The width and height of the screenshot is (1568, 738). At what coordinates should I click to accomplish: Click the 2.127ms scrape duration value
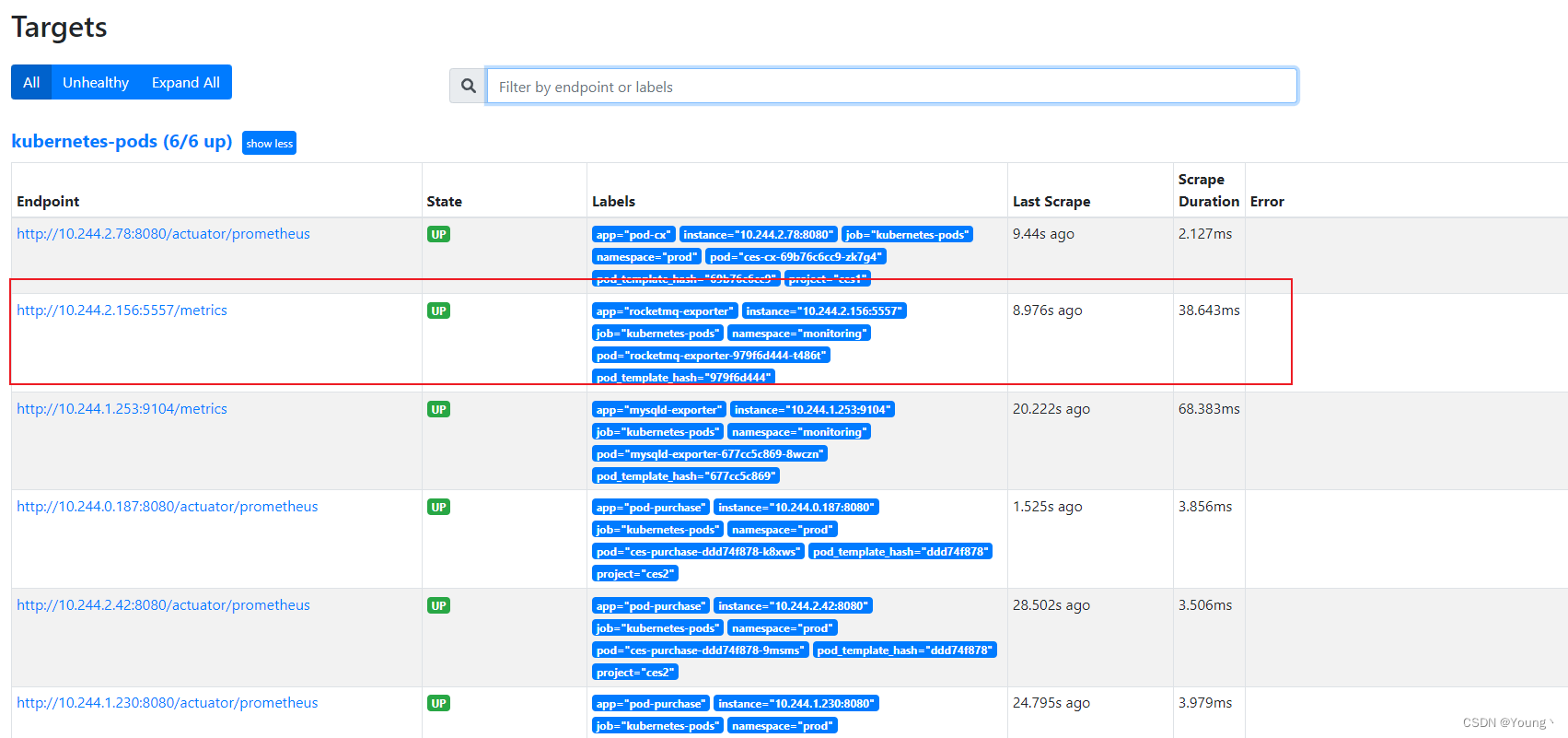coord(1205,234)
